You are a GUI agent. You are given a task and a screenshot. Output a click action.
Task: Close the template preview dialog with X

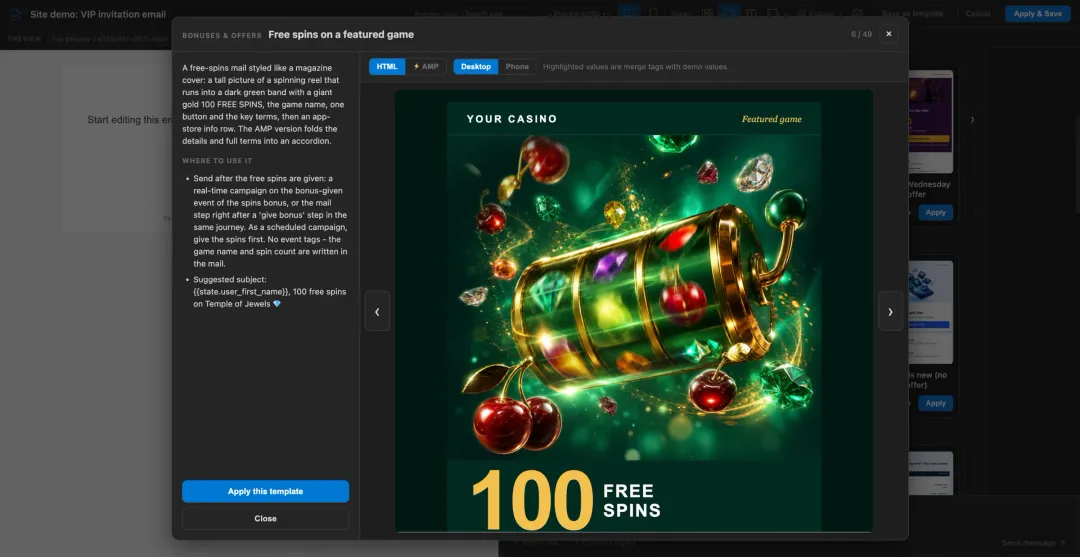pyautogui.click(x=889, y=34)
